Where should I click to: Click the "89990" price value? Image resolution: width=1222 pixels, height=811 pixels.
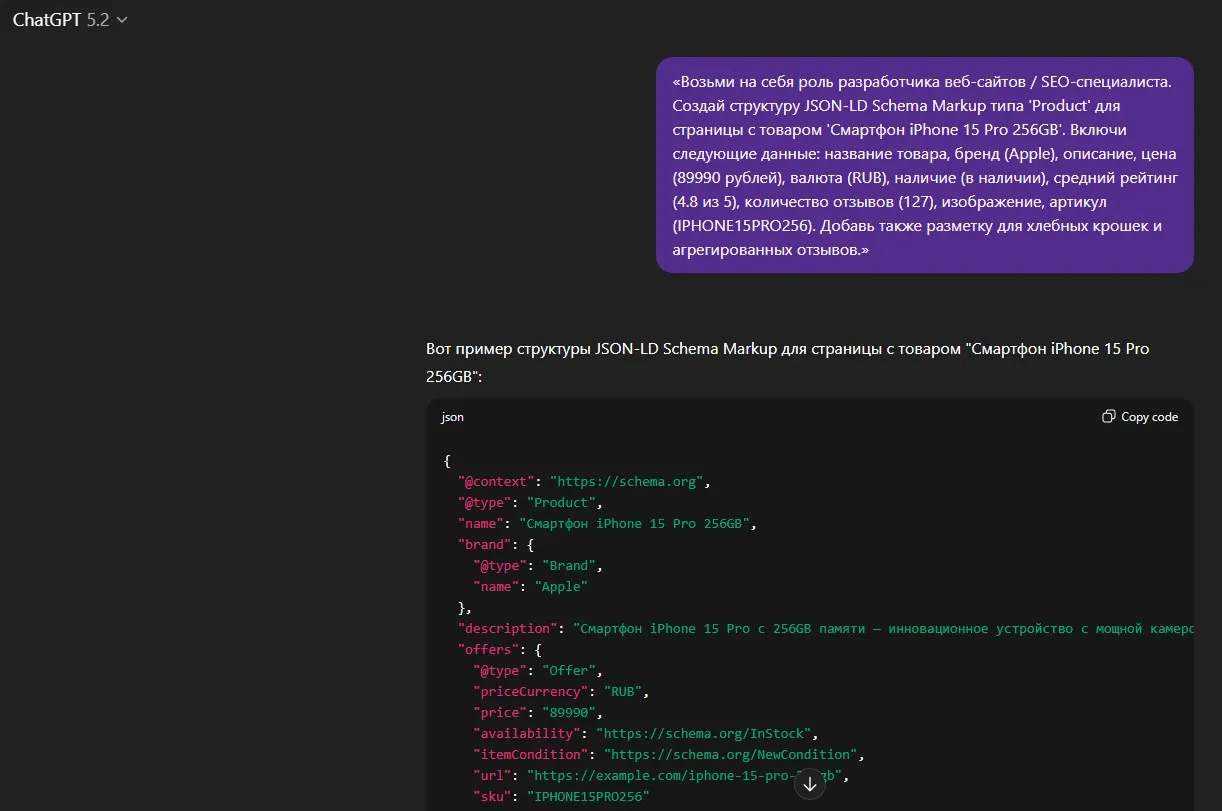(568, 713)
